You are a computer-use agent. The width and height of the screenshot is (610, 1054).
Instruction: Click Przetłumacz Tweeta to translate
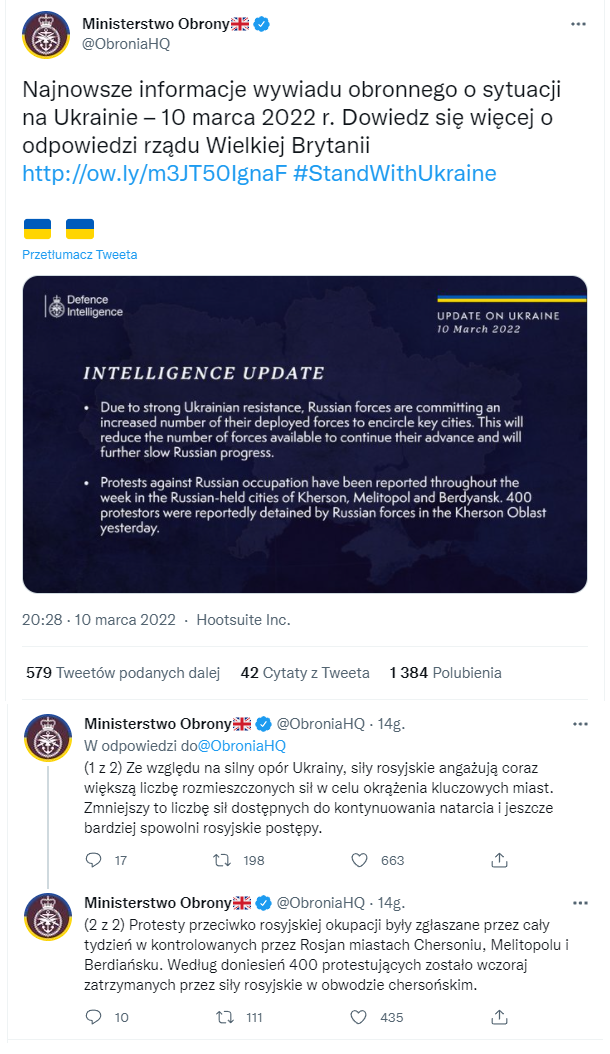coord(80,255)
